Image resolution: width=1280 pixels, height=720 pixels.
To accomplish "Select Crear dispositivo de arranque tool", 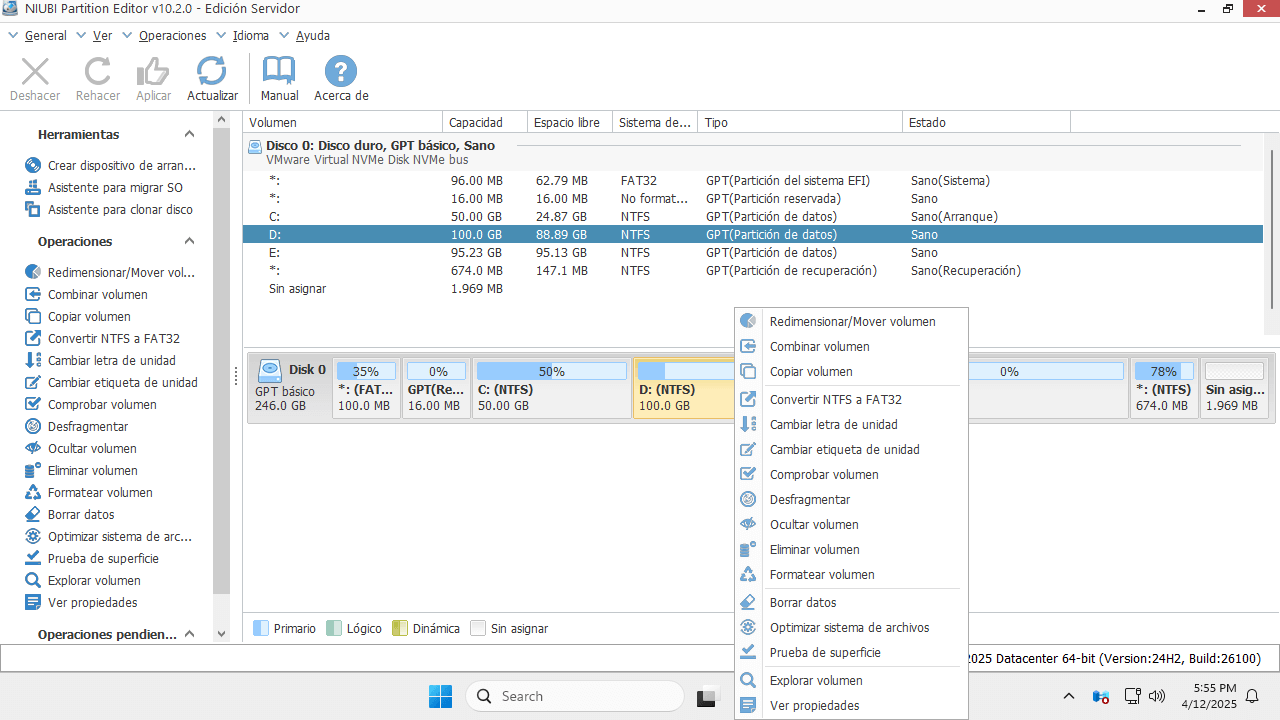I will click(x=121, y=166).
